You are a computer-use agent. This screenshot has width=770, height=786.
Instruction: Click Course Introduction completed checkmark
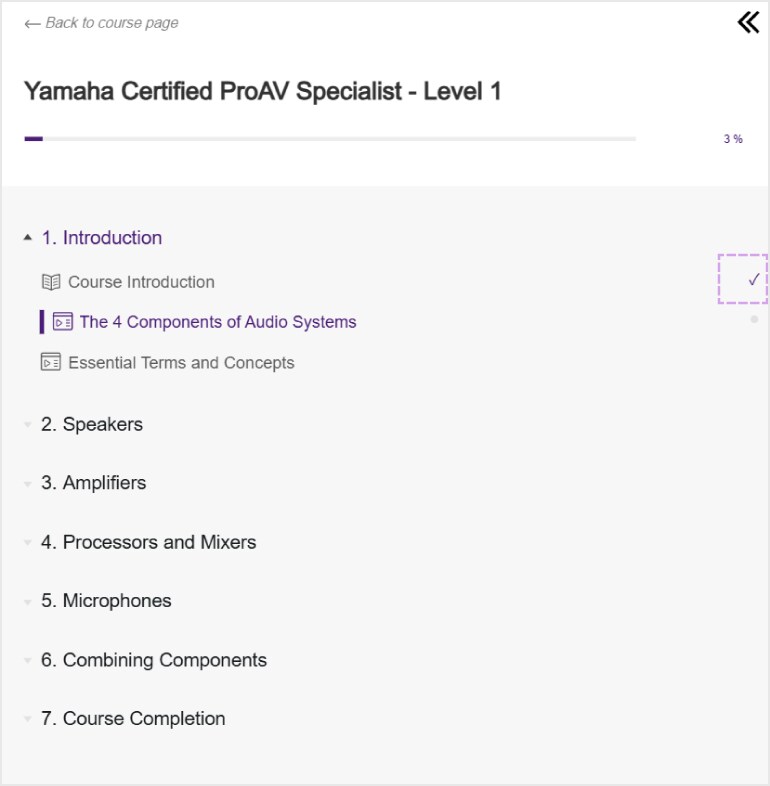(x=753, y=280)
